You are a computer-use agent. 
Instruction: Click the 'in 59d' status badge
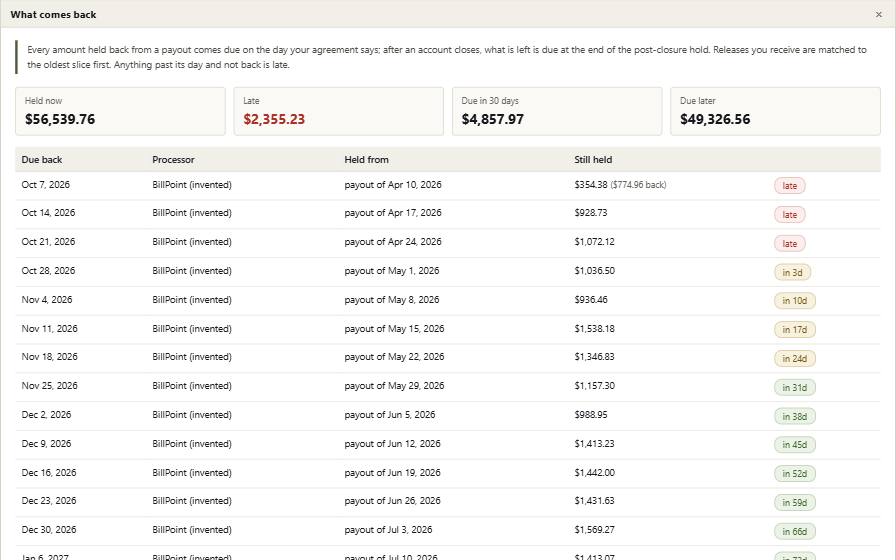coord(795,503)
